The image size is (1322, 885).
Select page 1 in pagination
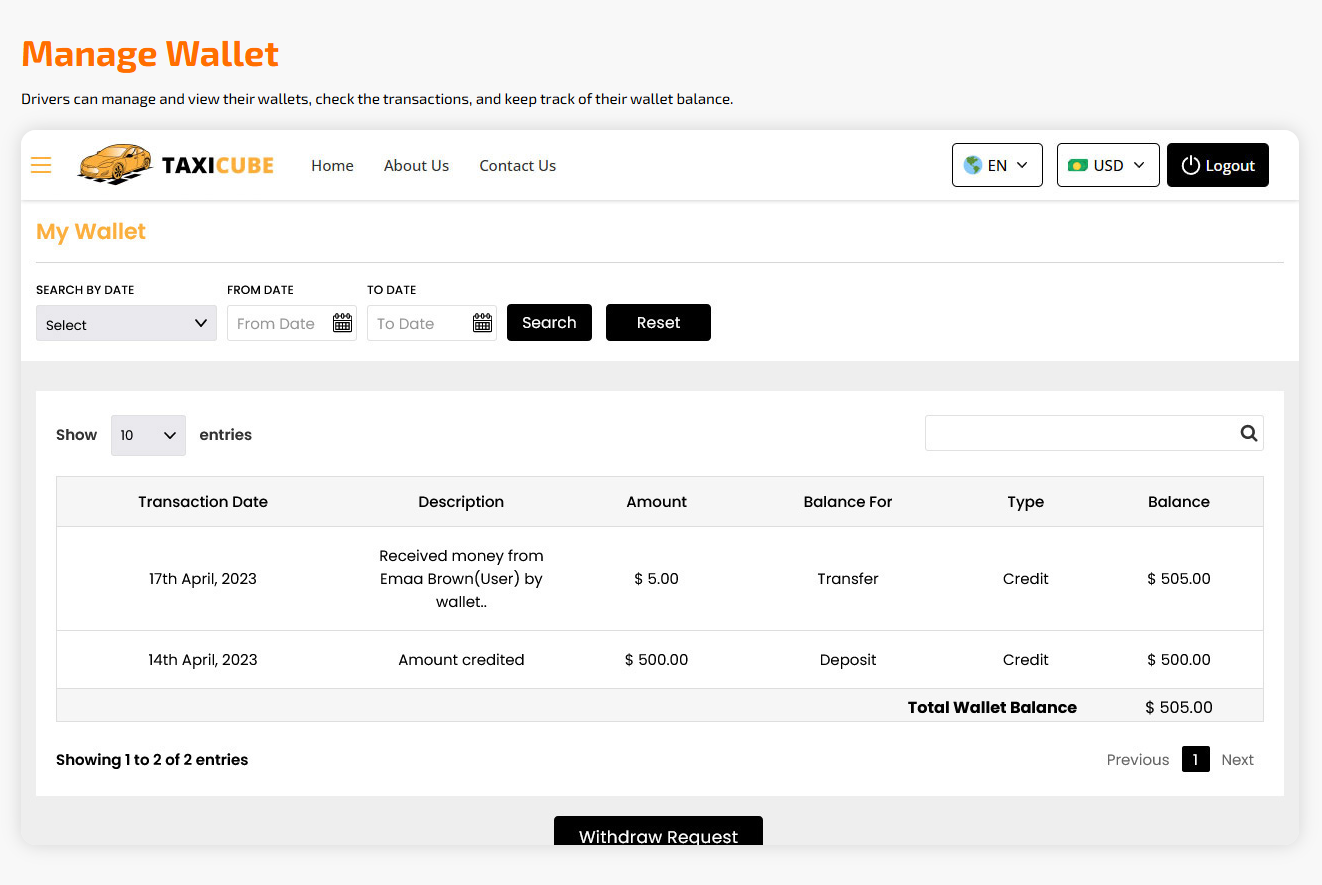coord(1195,759)
